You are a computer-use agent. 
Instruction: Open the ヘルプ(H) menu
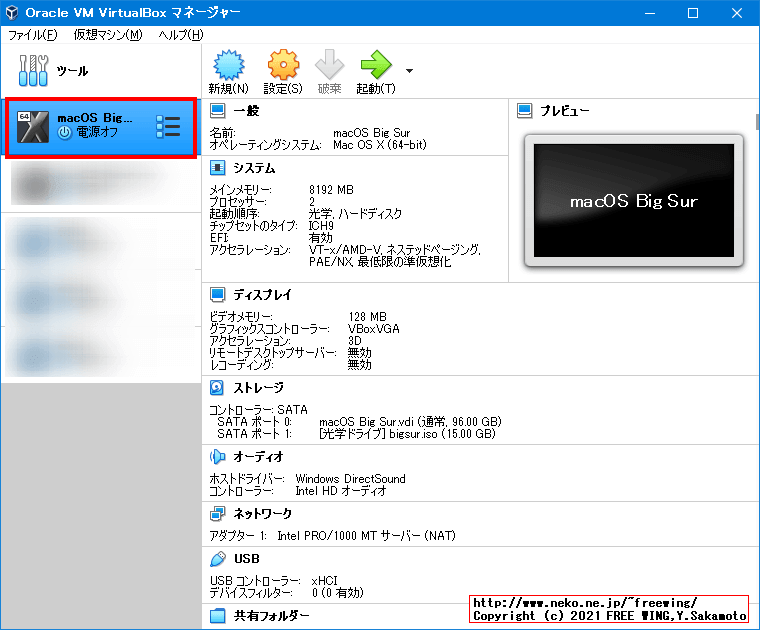coord(181,35)
